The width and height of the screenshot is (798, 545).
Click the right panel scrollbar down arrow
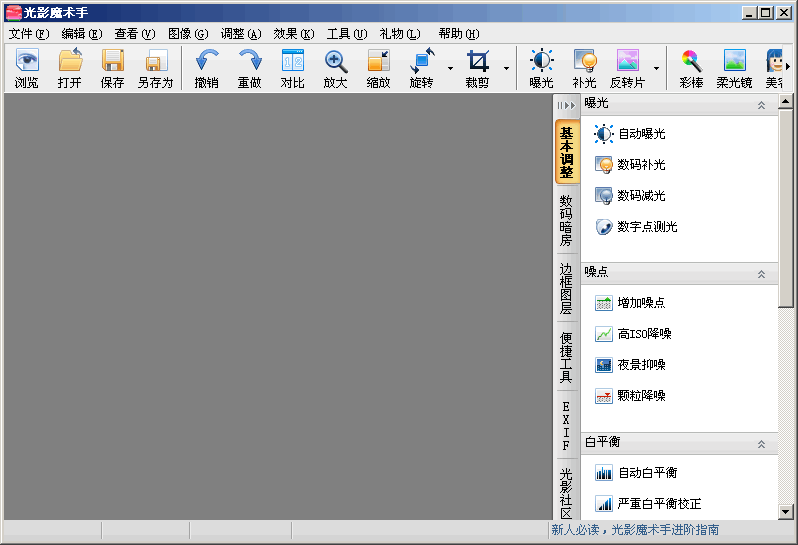tap(785, 511)
